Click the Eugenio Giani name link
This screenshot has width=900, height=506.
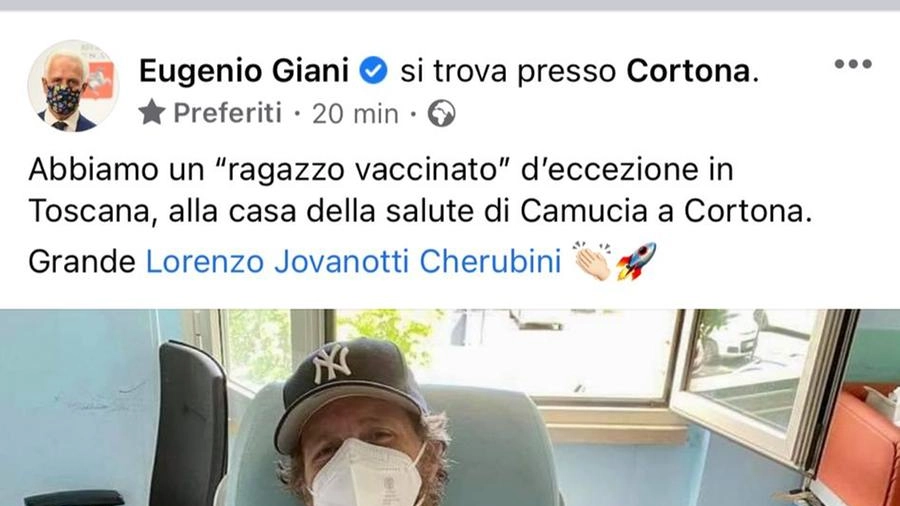[244, 71]
